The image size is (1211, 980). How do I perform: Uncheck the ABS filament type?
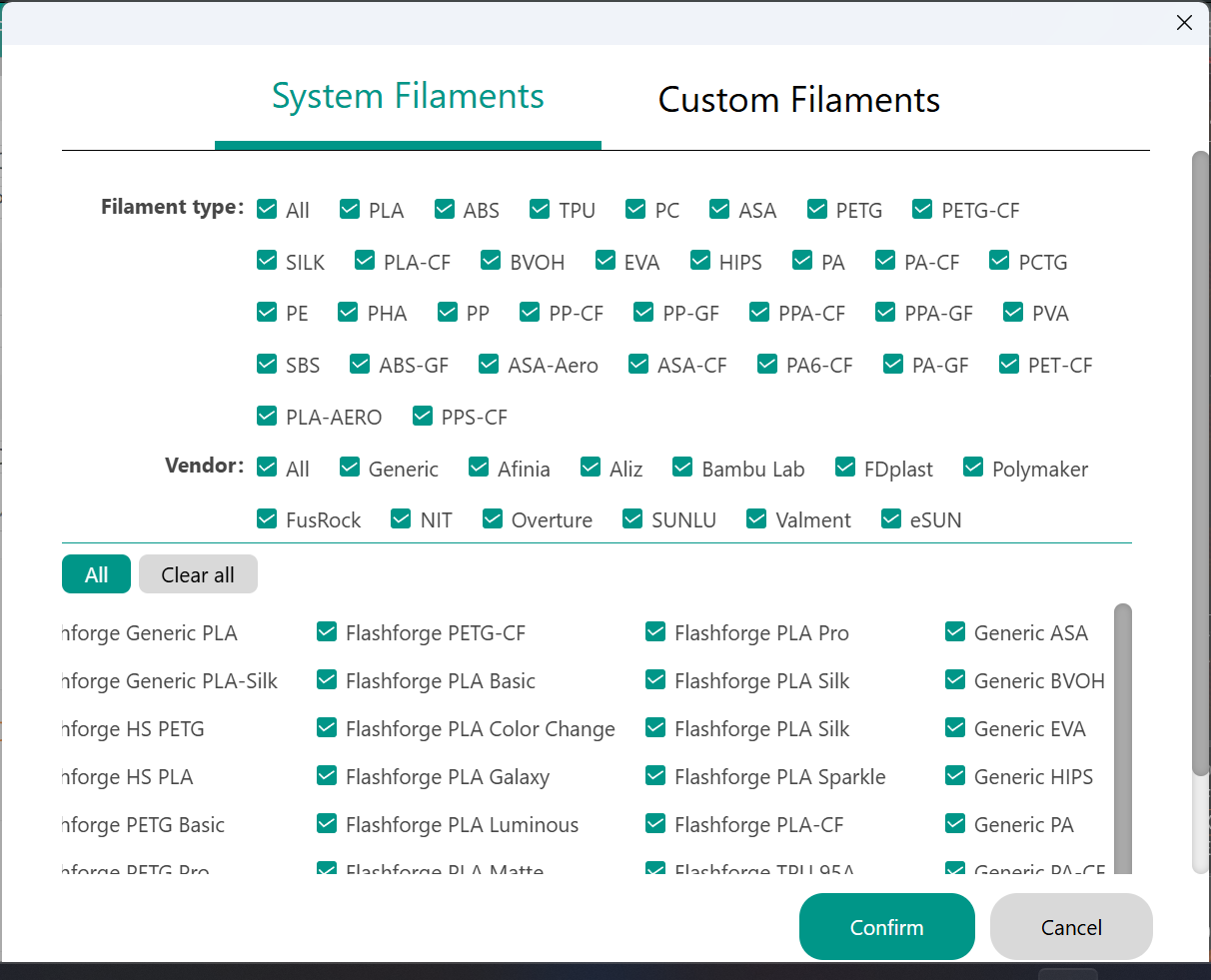pos(445,209)
